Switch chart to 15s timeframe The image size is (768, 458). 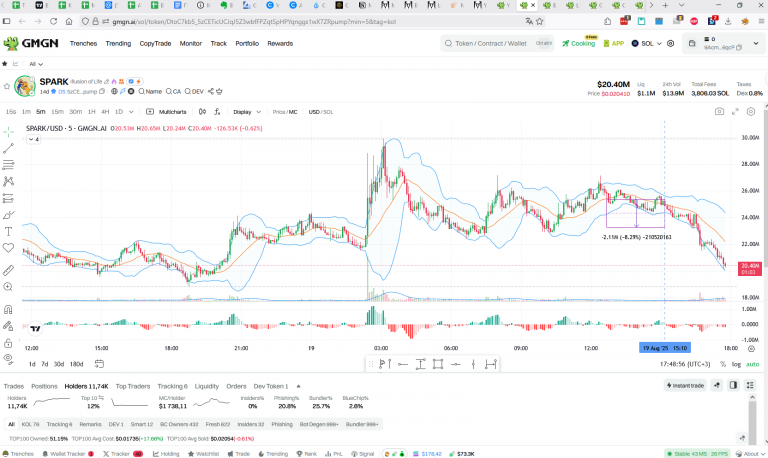click(x=11, y=112)
